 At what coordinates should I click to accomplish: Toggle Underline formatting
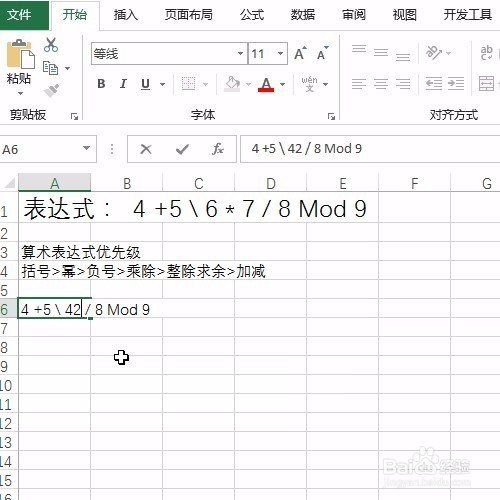point(145,84)
